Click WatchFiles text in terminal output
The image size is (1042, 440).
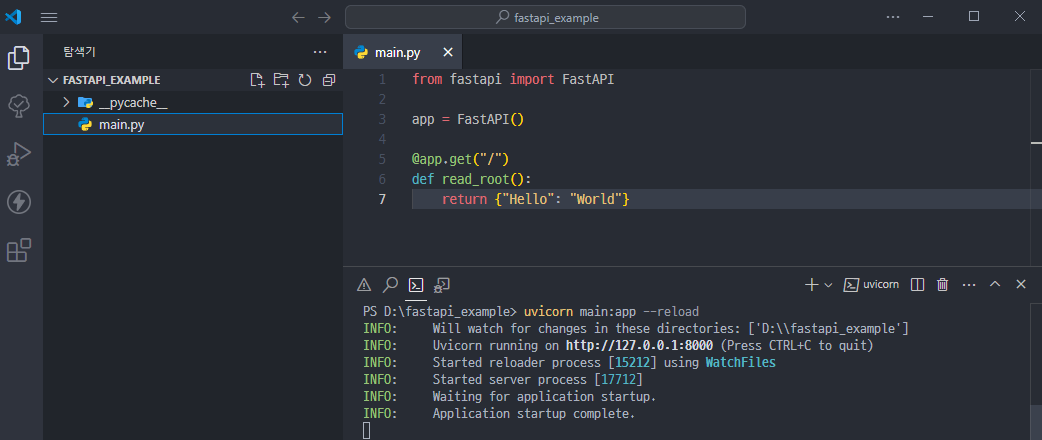pos(740,363)
